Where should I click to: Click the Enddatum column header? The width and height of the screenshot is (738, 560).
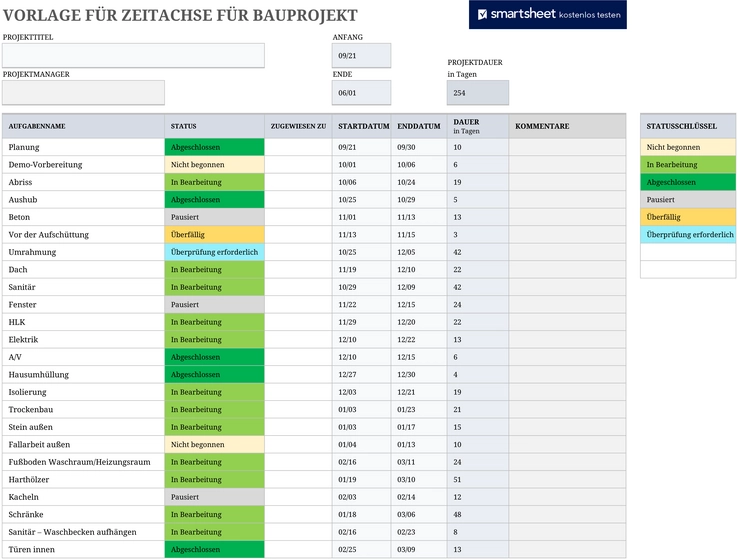[419, 126]
